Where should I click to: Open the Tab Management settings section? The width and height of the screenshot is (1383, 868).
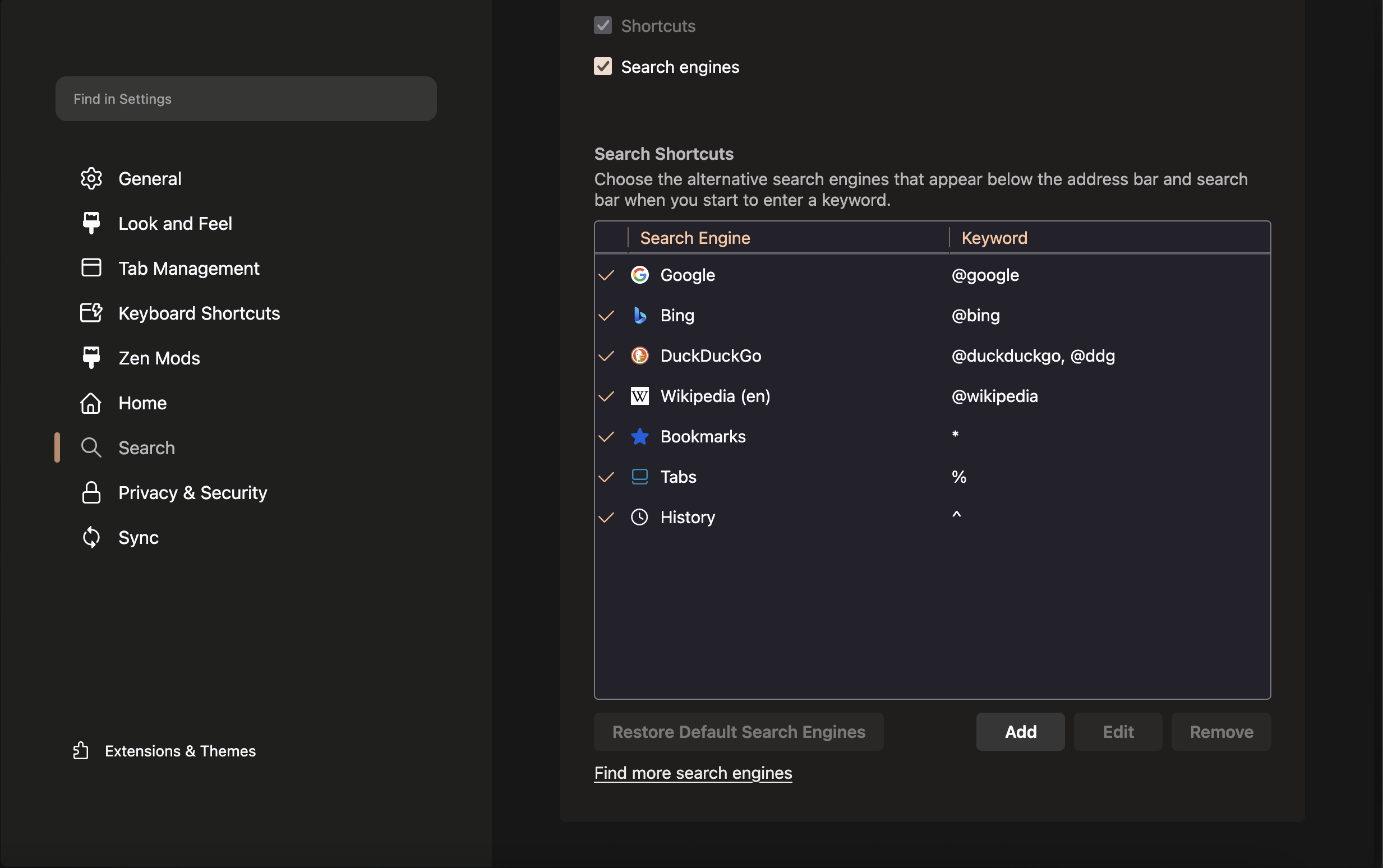pos(188,268)
